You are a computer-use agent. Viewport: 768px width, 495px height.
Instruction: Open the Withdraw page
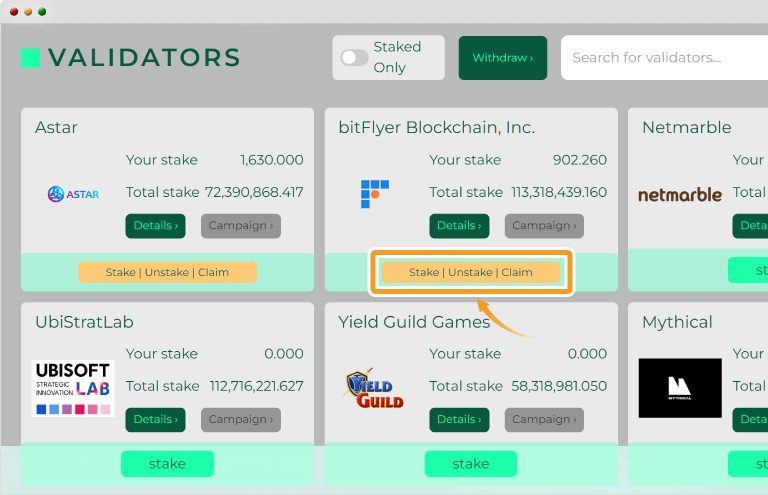tap(503, 58)
